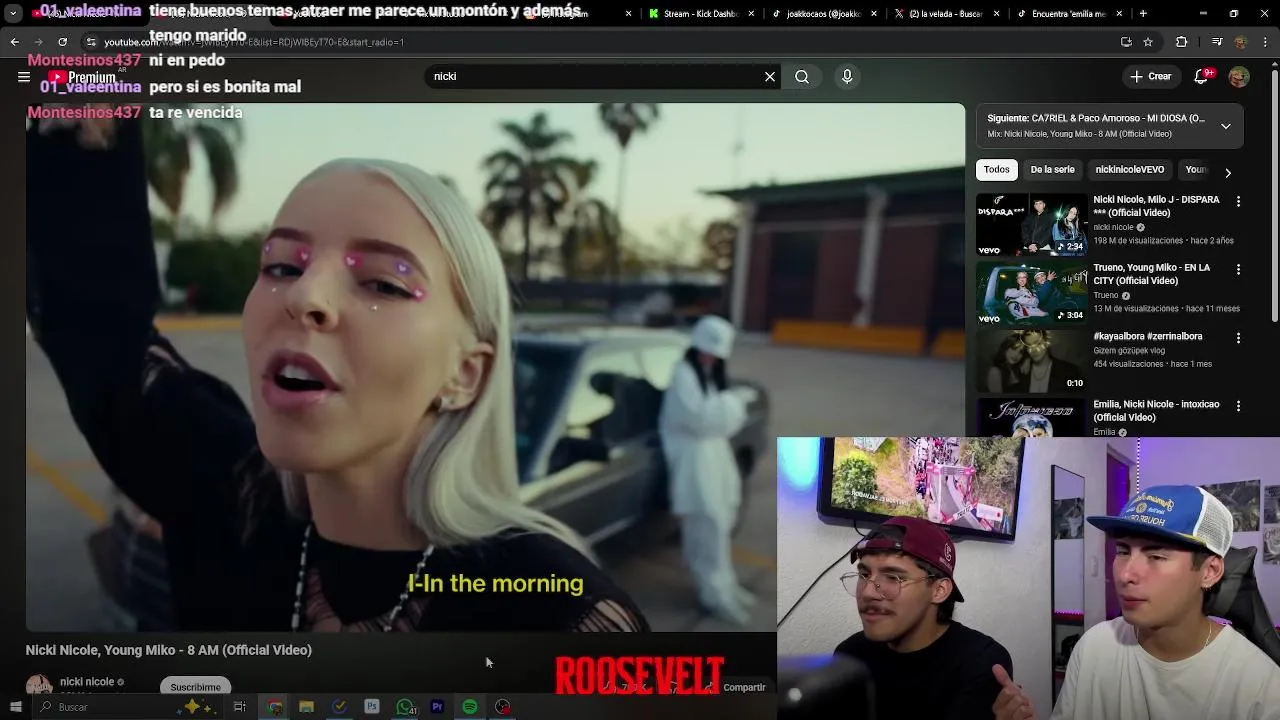Screen dimensions: 1280x720
Task: Select the De la serie filter chip
Action: pyautogui.click(x=1052, y=170)
